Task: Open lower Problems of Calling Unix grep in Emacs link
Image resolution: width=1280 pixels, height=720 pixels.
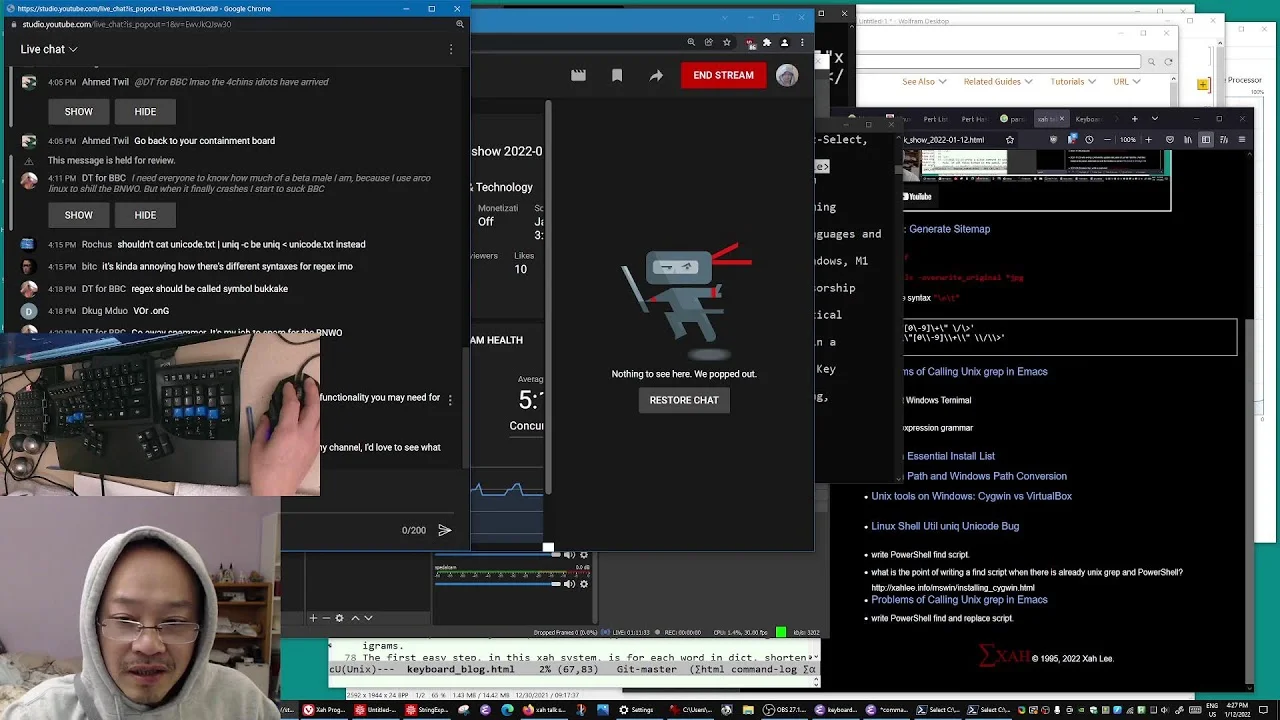Action: click(959, 600)
